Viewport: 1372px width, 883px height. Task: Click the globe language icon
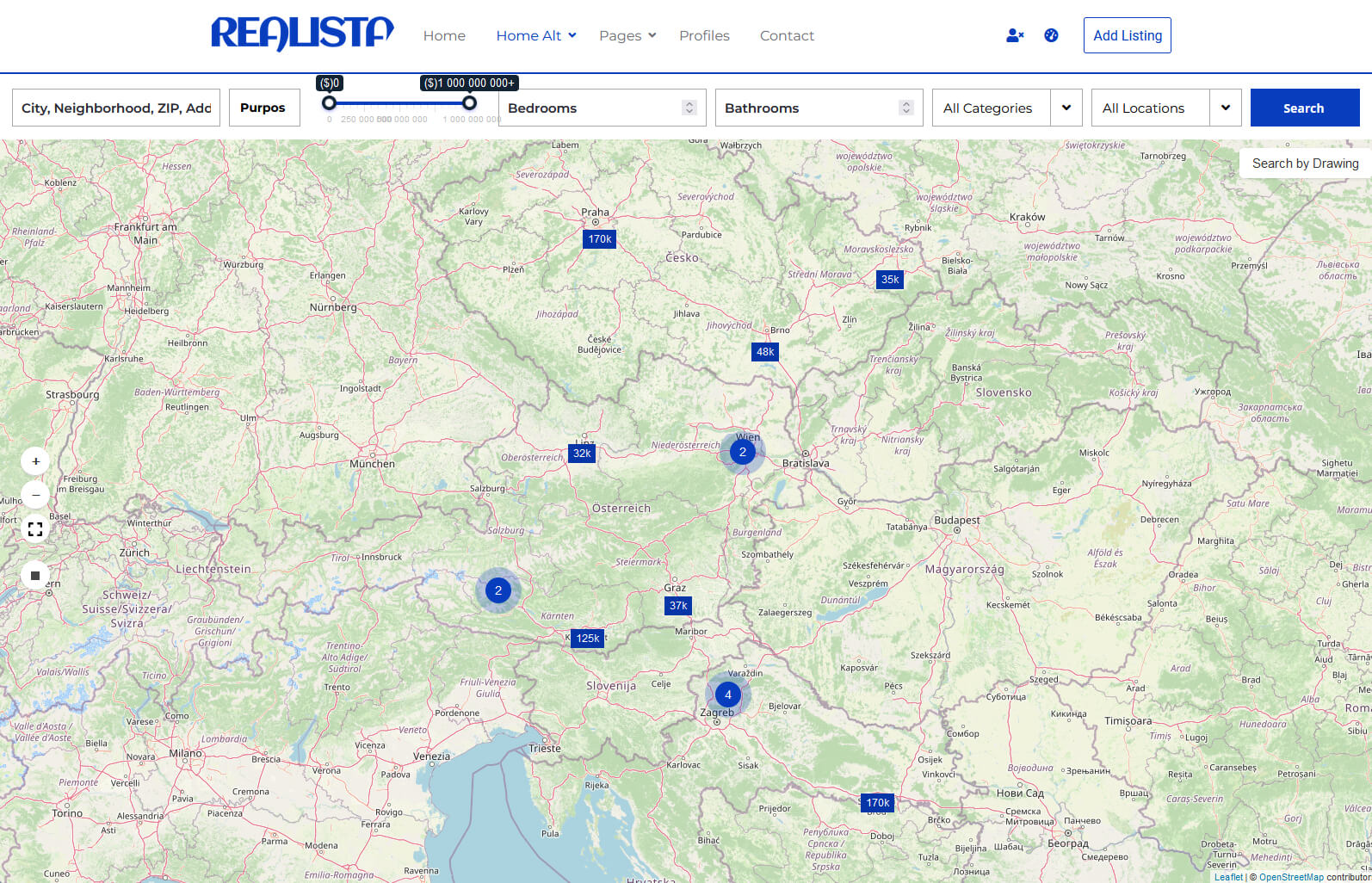tap(1051, 35)
